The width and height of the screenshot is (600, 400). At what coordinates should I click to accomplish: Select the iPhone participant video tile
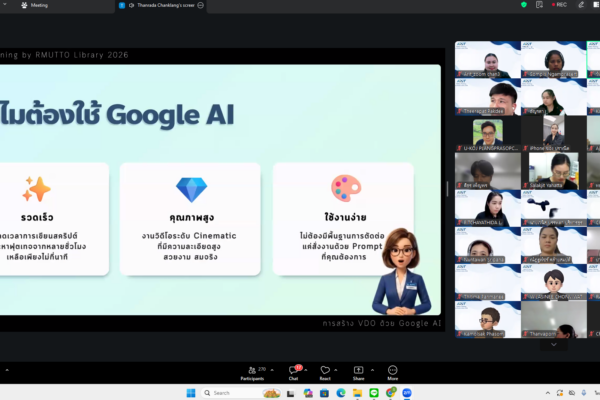[x=554, y=134]
